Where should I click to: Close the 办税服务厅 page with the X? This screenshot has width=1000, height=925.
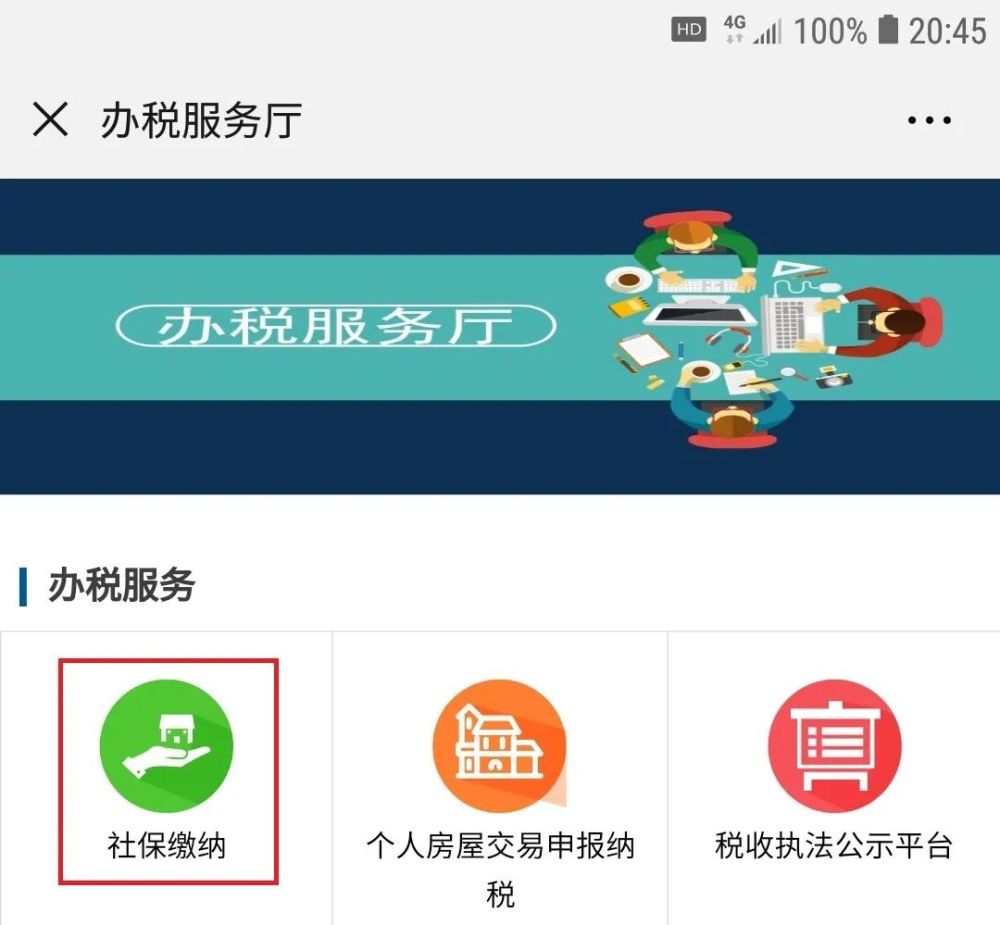tap(50, 119)
